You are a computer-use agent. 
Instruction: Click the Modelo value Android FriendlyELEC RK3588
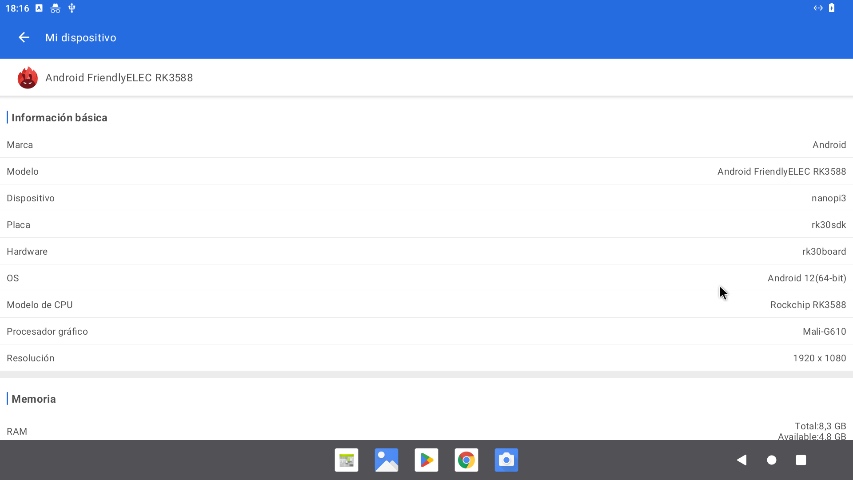click(782, 171)
